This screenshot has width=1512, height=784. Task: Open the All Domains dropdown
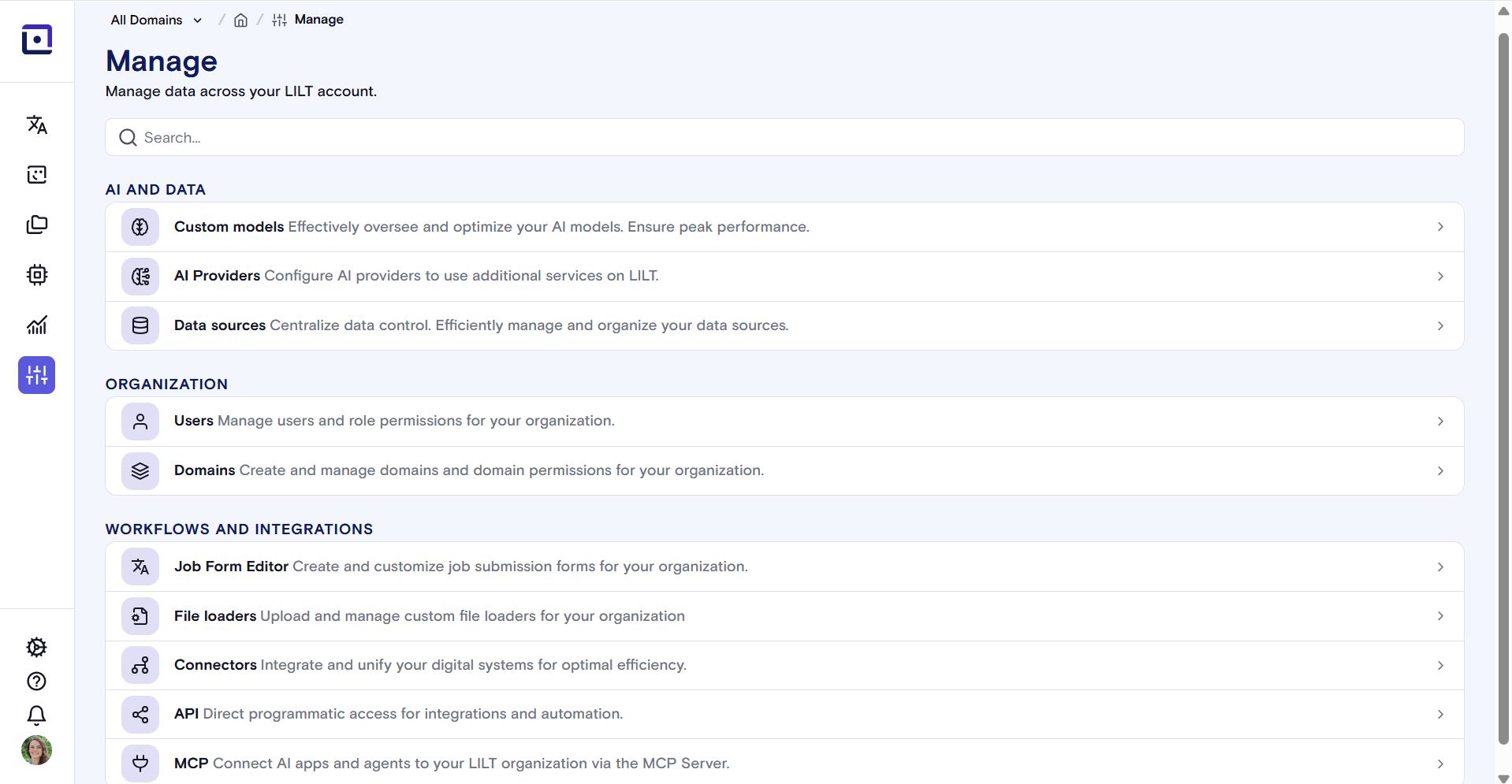tap(157, 20)
